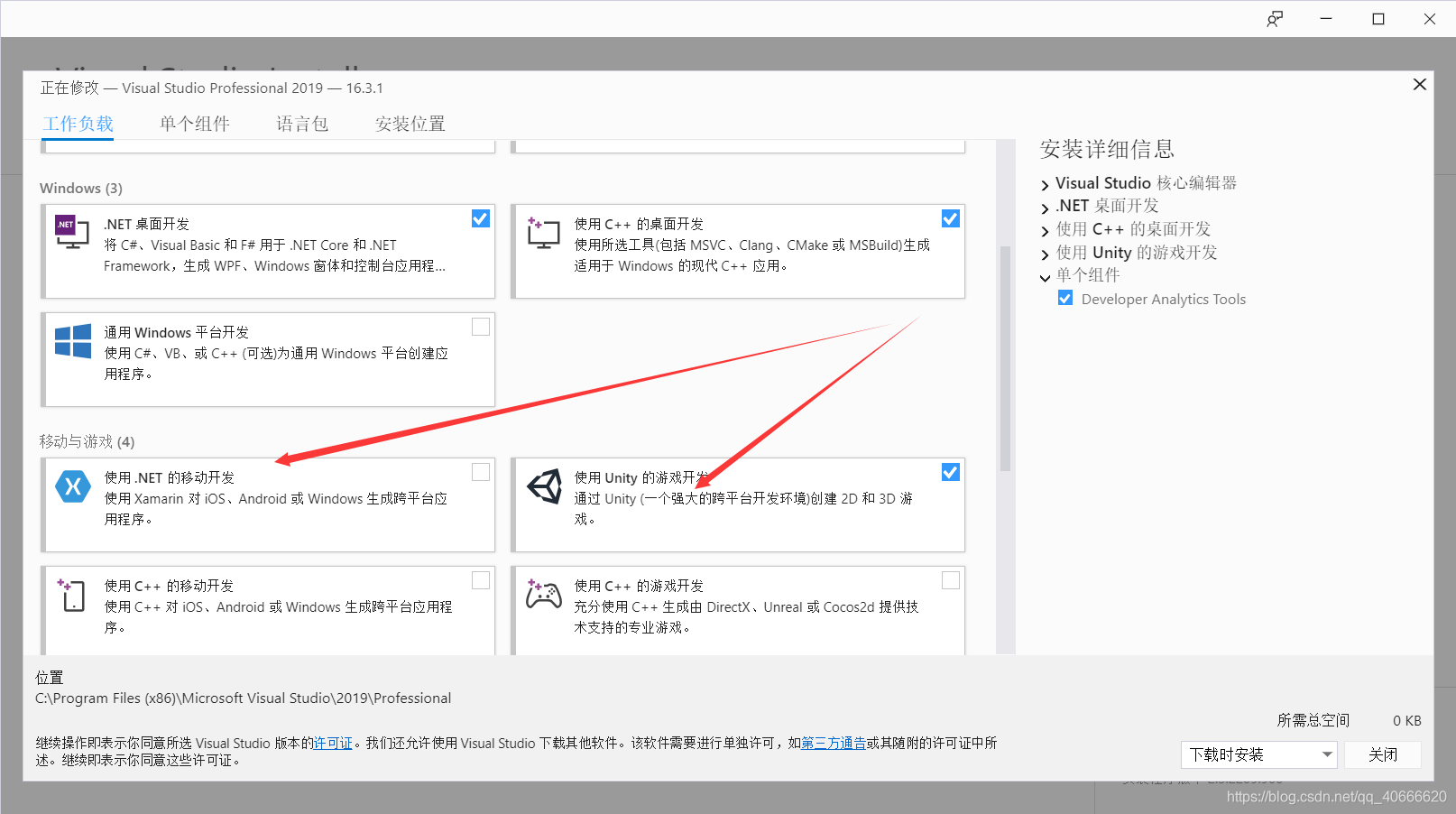Close the modify dialog with X
The width and height of the screenshot is (1456, 814).
click(1419, 84)
